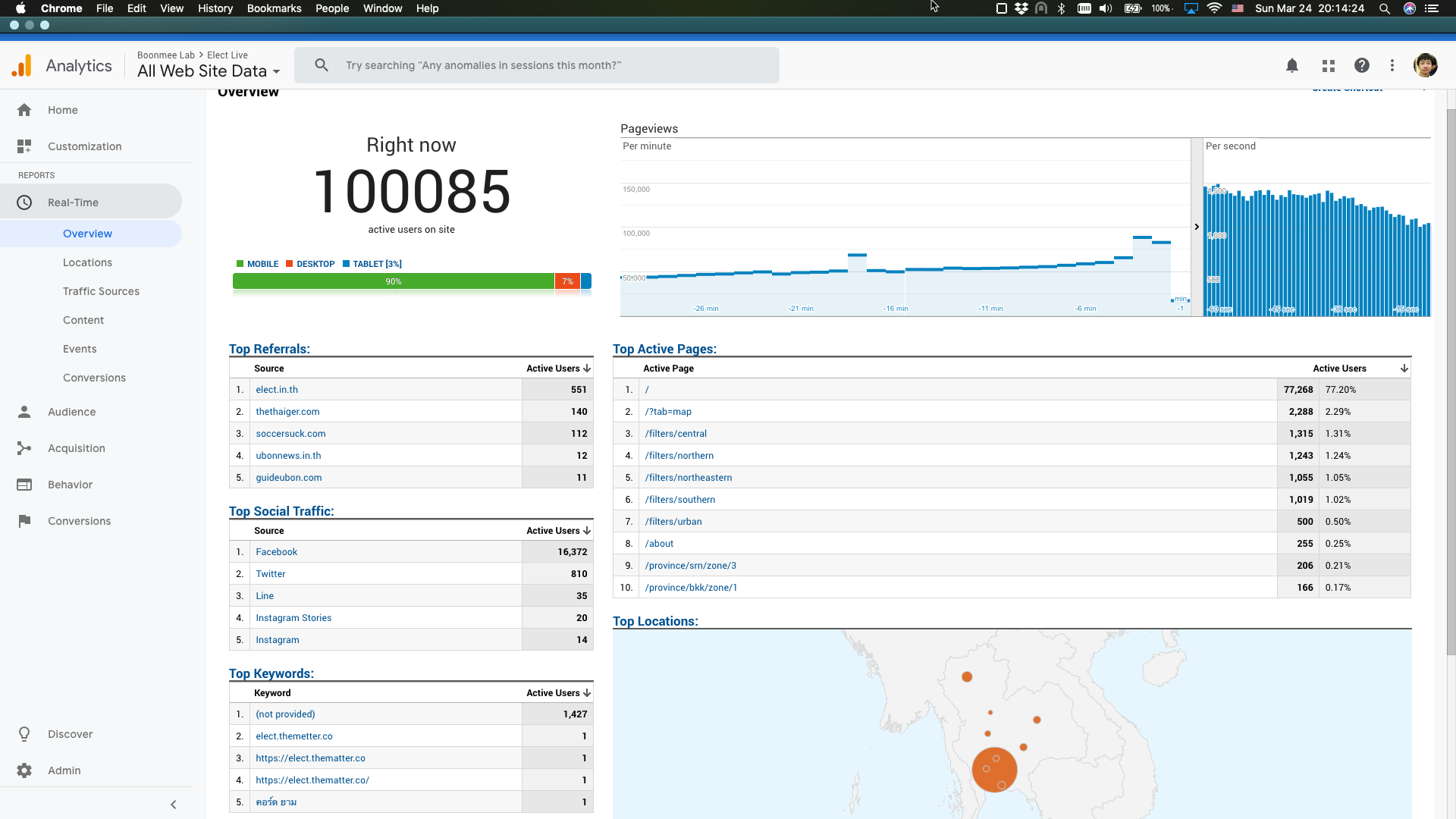Screen dimensions: 1456x819
Task: Click the Bluetooth icon in menu bar
Action: tap(1062, 8)
